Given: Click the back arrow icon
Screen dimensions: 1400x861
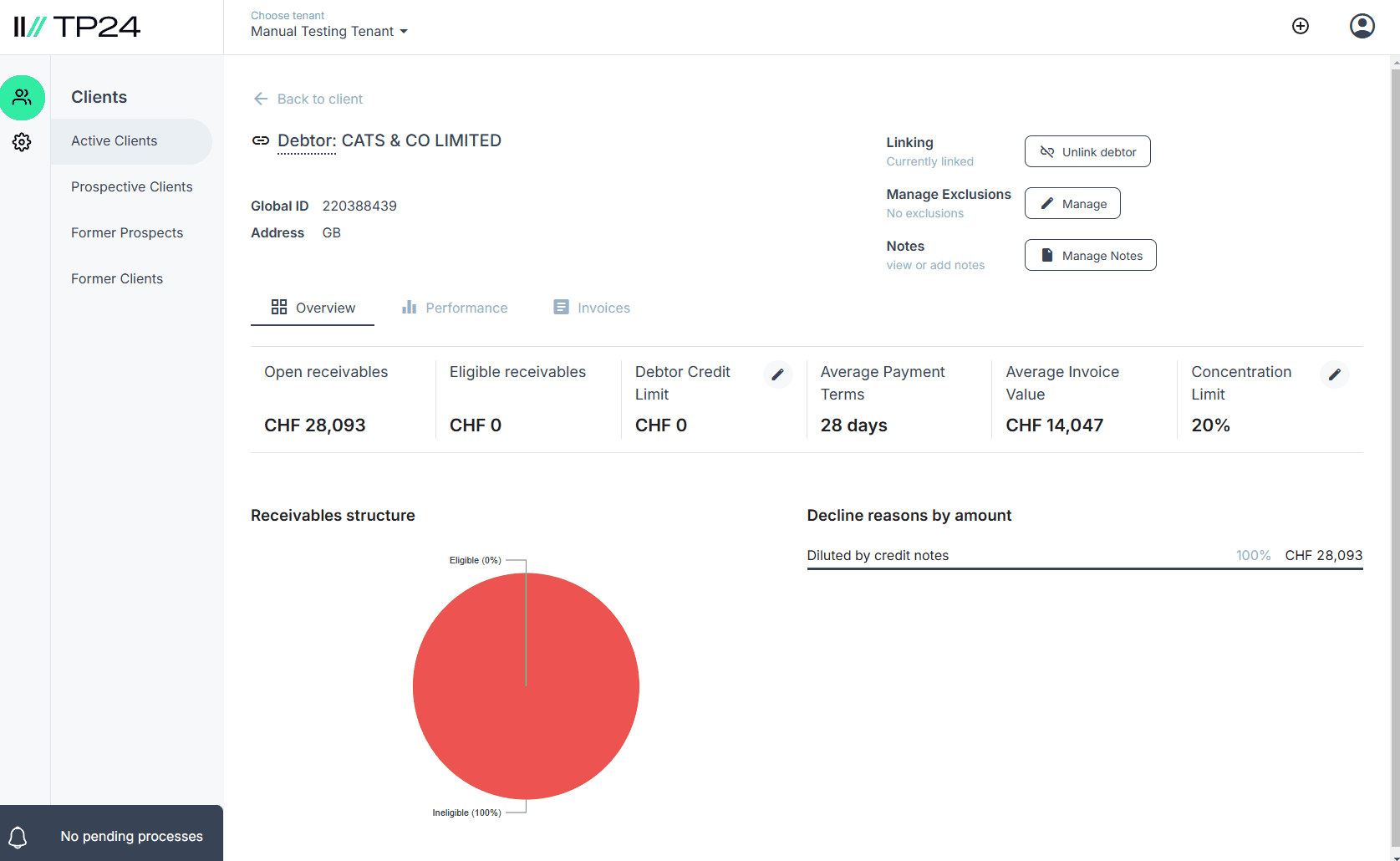Looking at the screenshot, I should point(261,99).
